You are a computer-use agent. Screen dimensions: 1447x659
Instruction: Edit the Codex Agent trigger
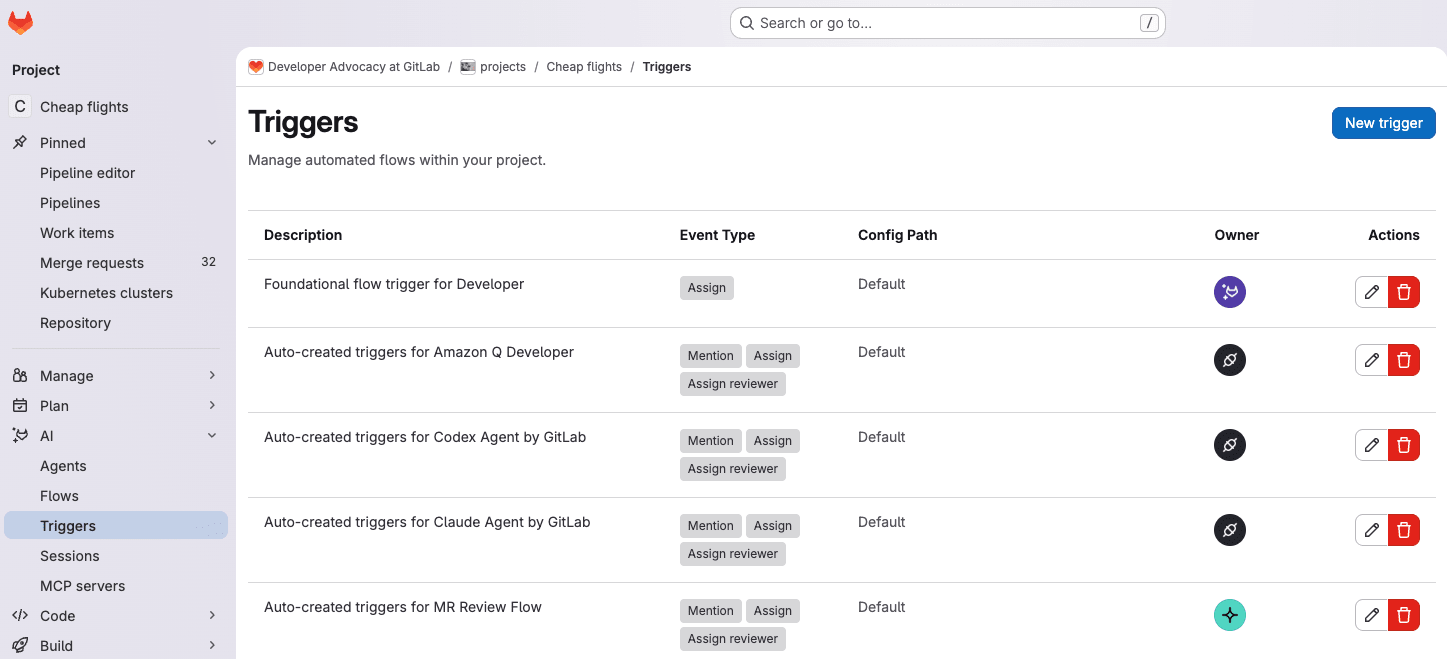coord(1372,445)
